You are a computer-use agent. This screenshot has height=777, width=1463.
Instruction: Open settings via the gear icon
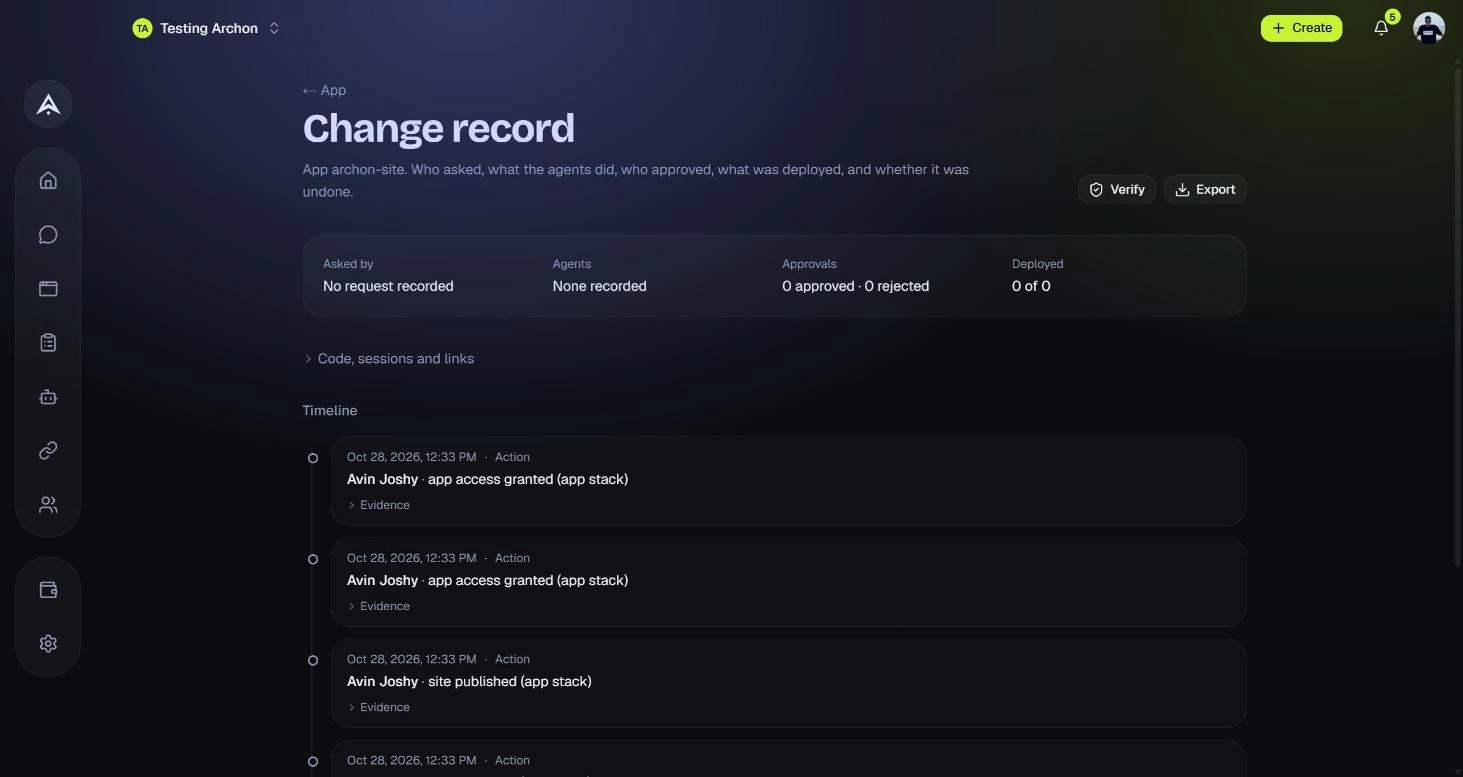pos(48,644)
